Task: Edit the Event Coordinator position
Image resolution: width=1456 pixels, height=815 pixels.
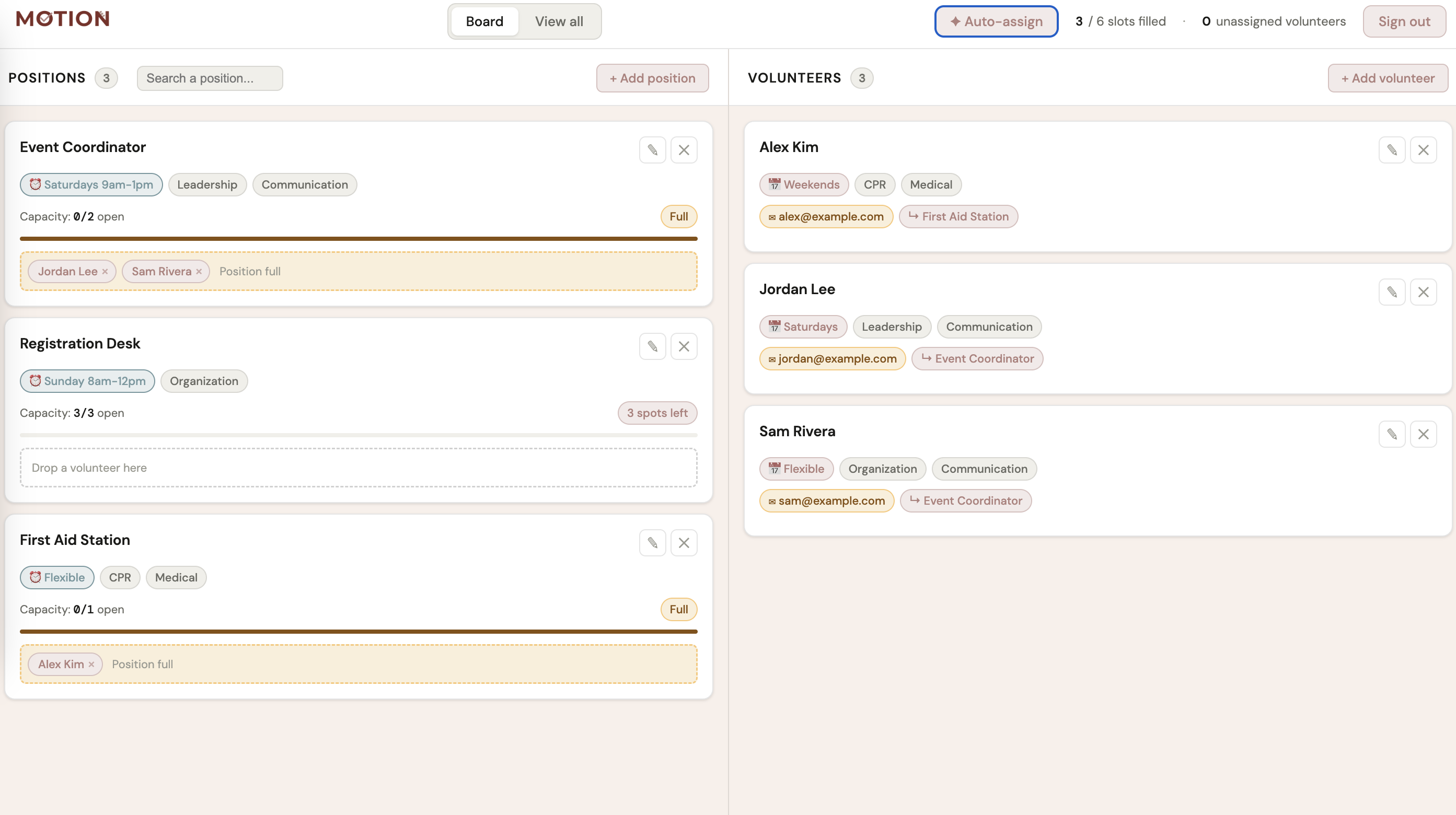Action: [x=652, y=150]
